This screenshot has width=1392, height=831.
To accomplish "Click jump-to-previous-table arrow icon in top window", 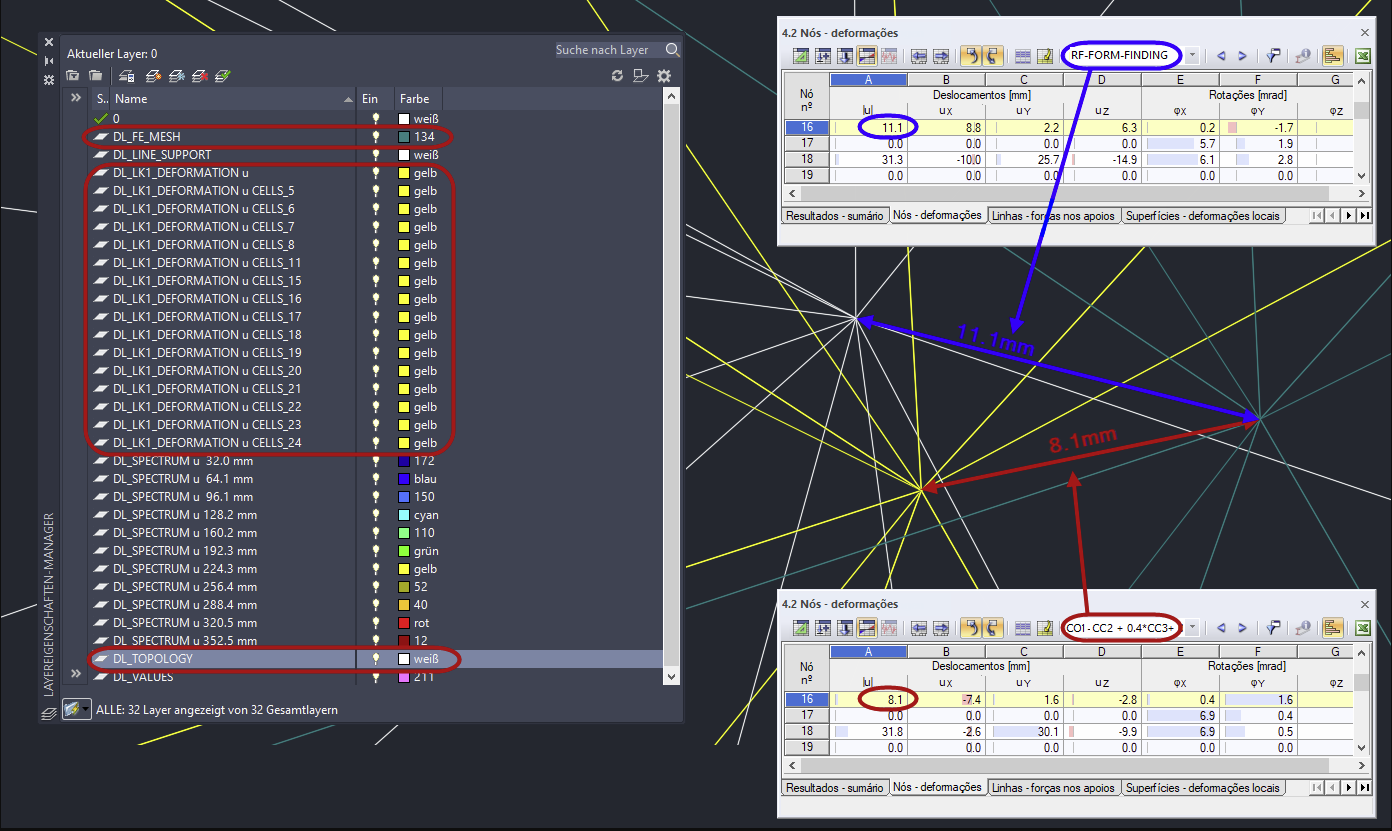I will coord(919,56).
